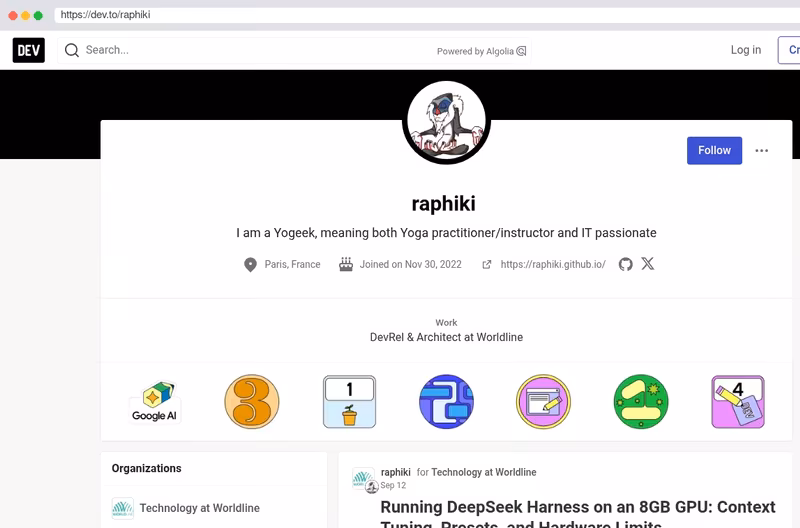Open the badge with 1 and potted plant
The width and height of the screenshot is (800, 528).
349,401
